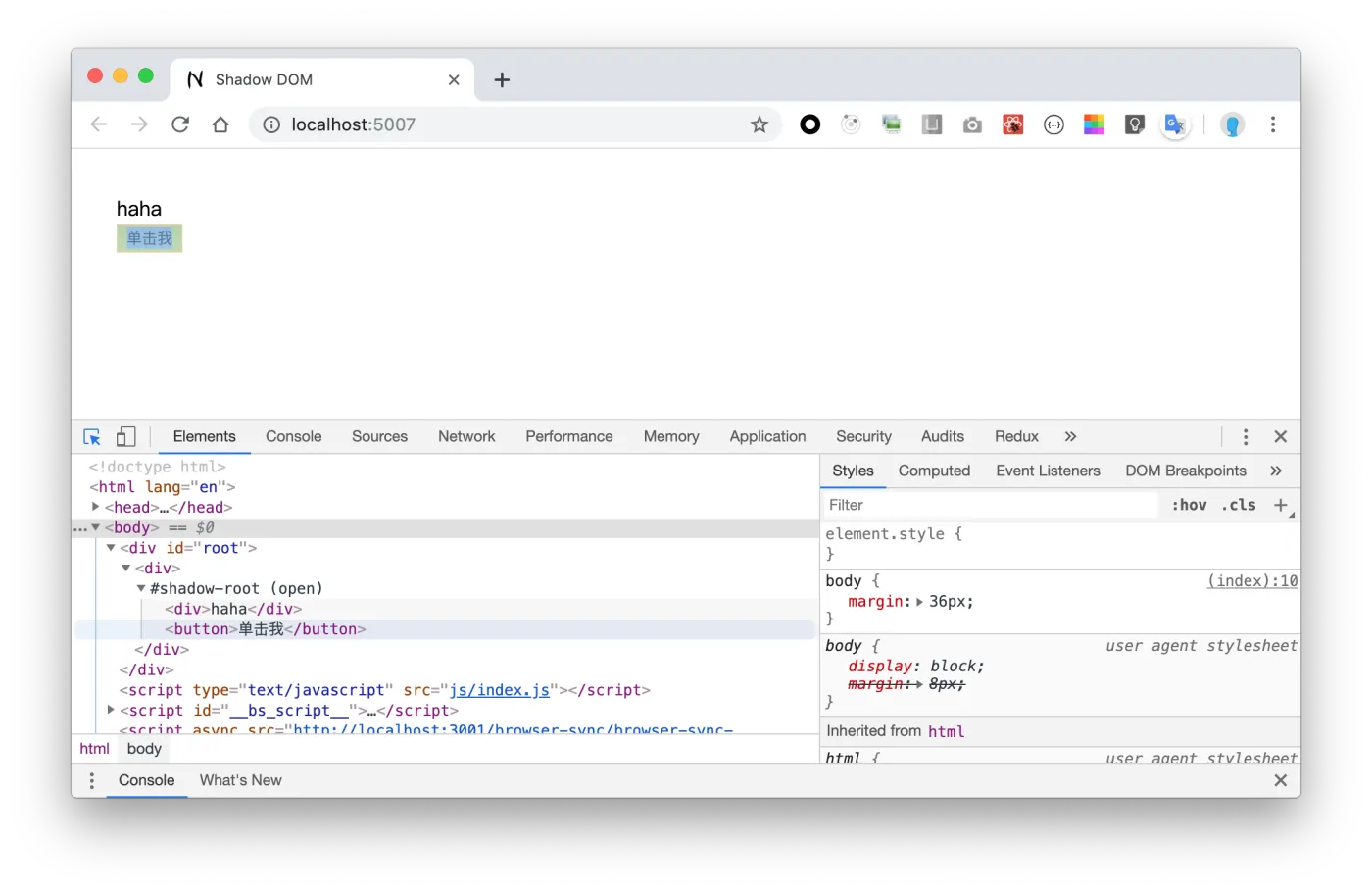Collapse the #shadow-root (open) node
This screenshot has height=892, width=1372.
pos(141,588)
